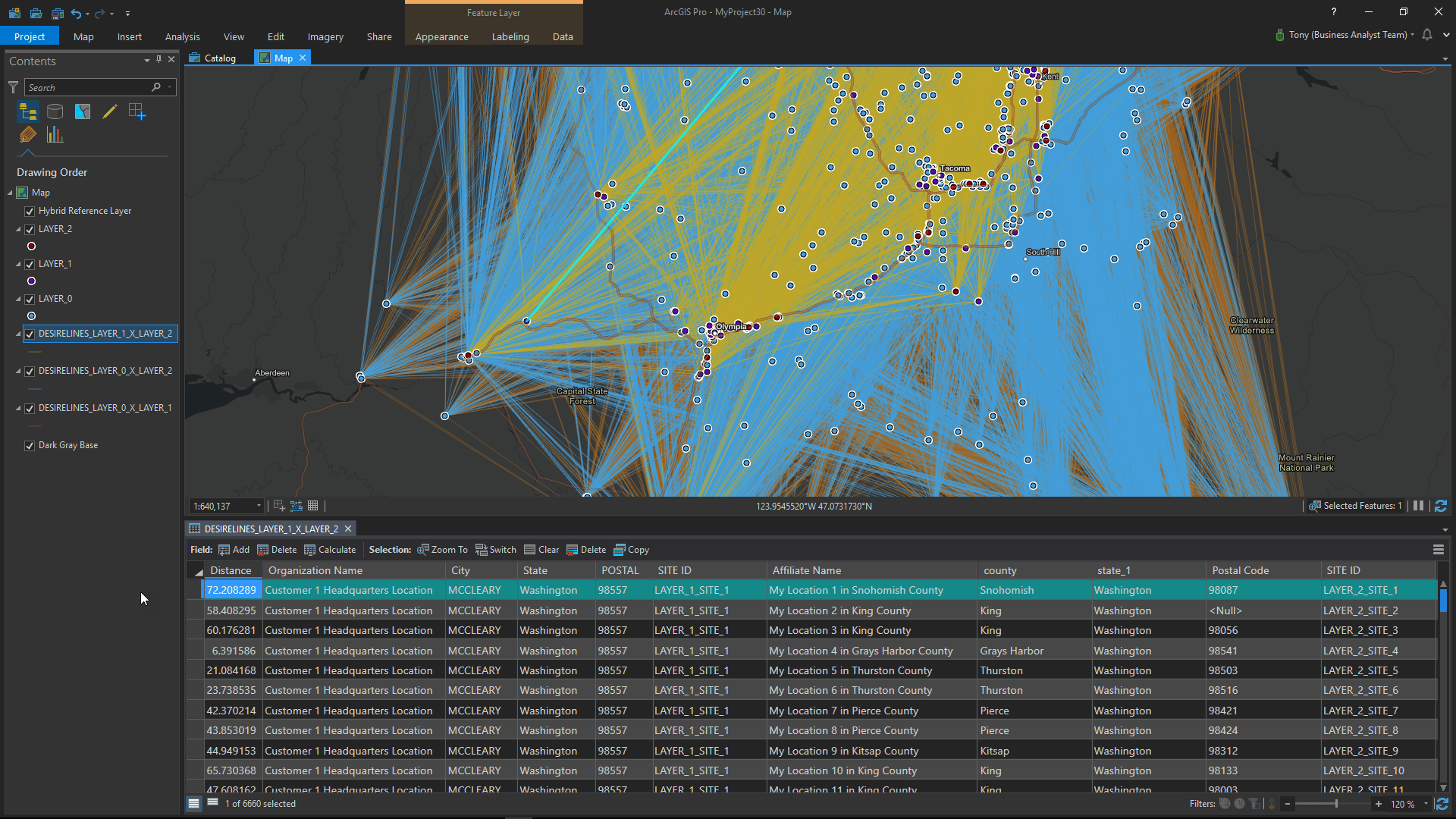1456x819 pixels.
Task: Click the refresh icon on map status bar
Action: coord(1441,506)
